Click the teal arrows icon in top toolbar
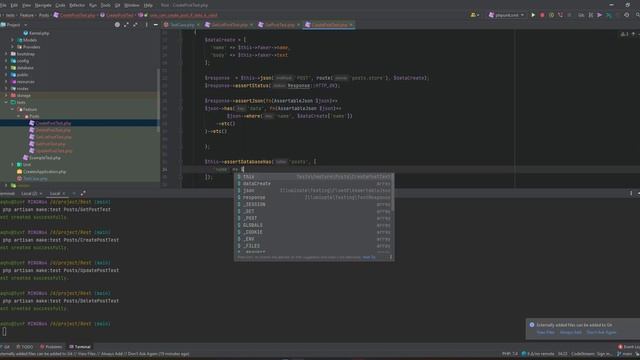This screenshot has width=640, height=360. coord(609,15)
